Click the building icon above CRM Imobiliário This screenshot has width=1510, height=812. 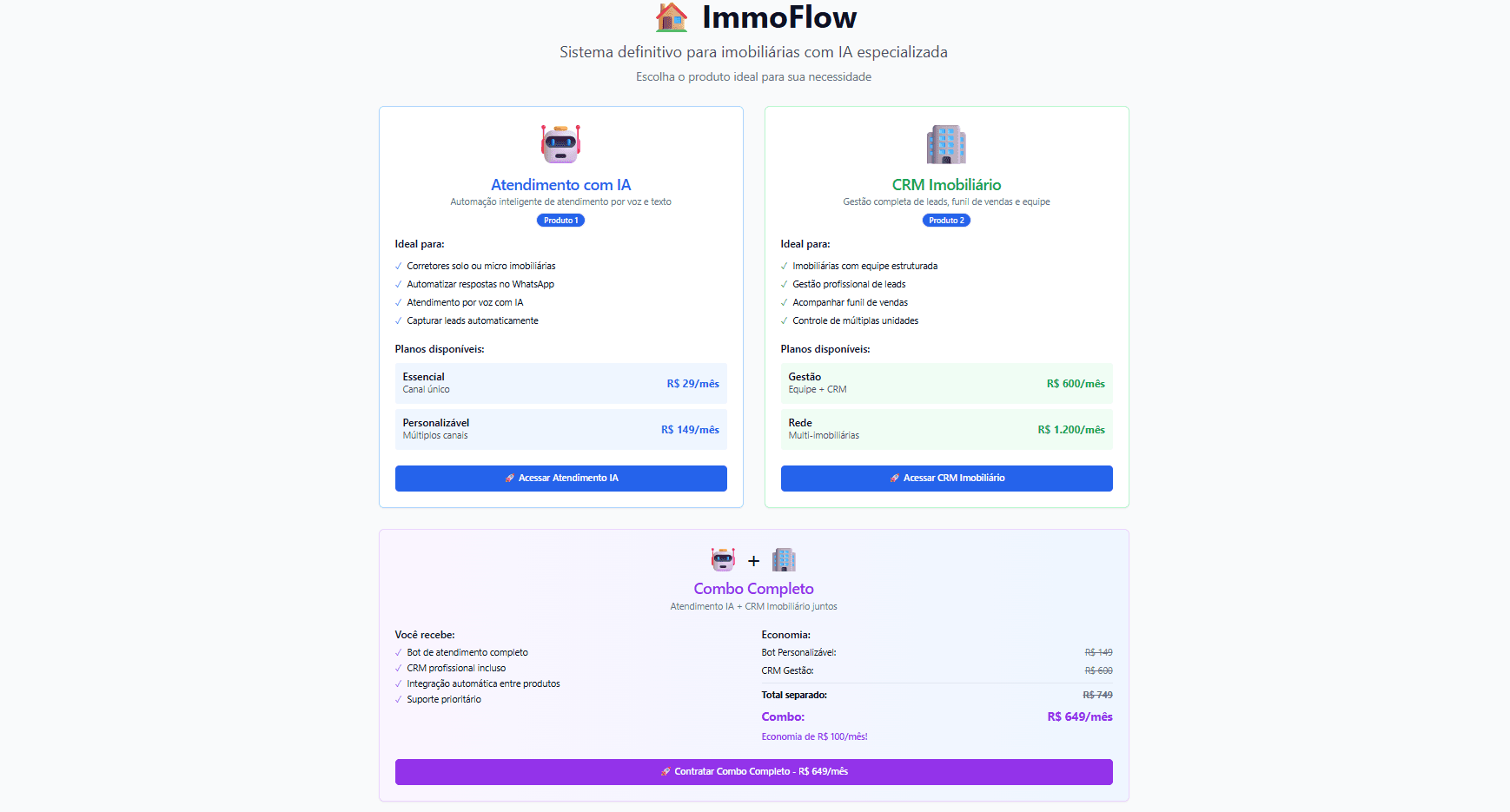click(x=946, y=143)
